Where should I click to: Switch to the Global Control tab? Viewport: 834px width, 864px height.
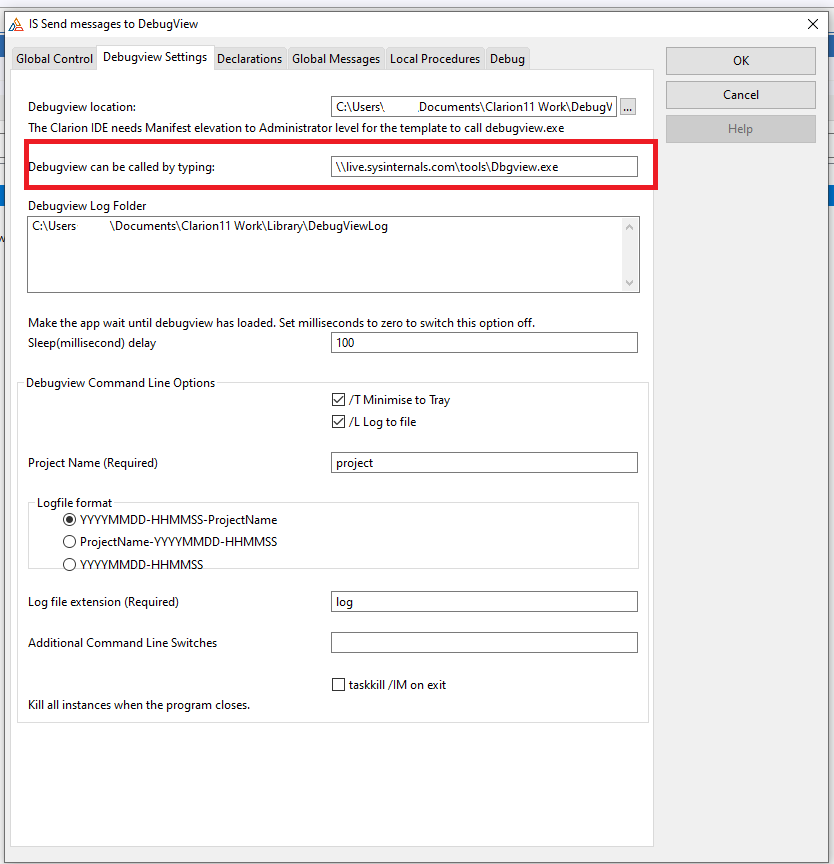tap(54, 59)
